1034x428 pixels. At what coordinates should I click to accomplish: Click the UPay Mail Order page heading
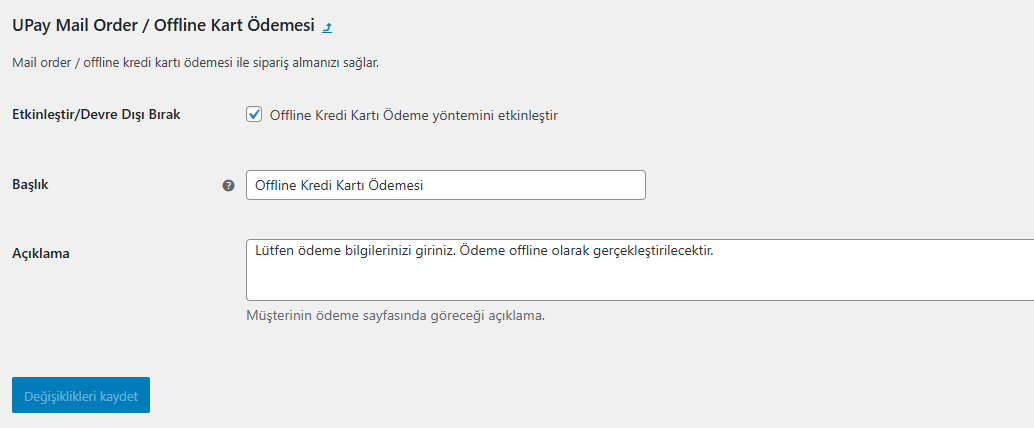[x=164, y=26]
